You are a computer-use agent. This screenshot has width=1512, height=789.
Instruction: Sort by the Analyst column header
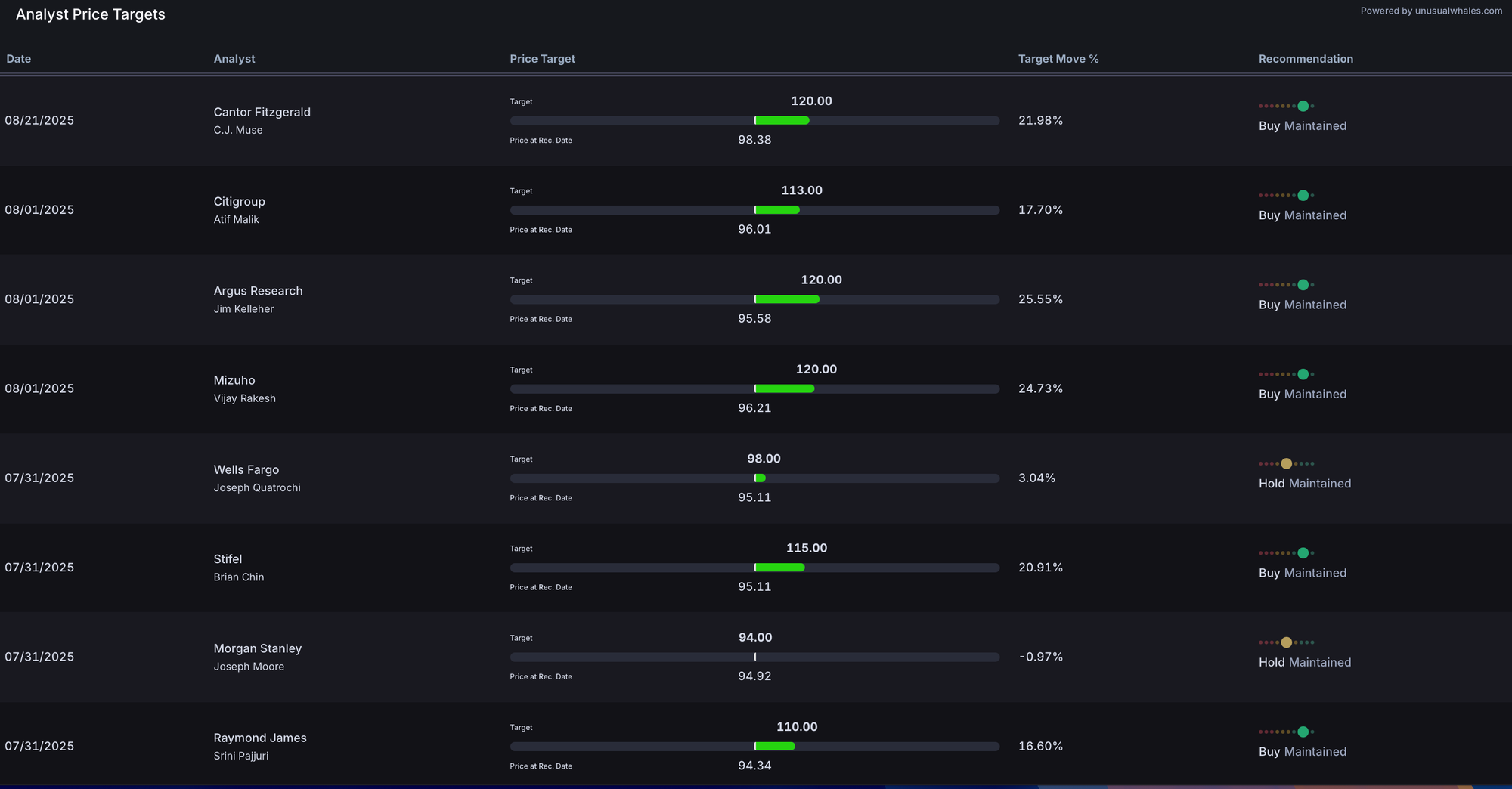234,59
